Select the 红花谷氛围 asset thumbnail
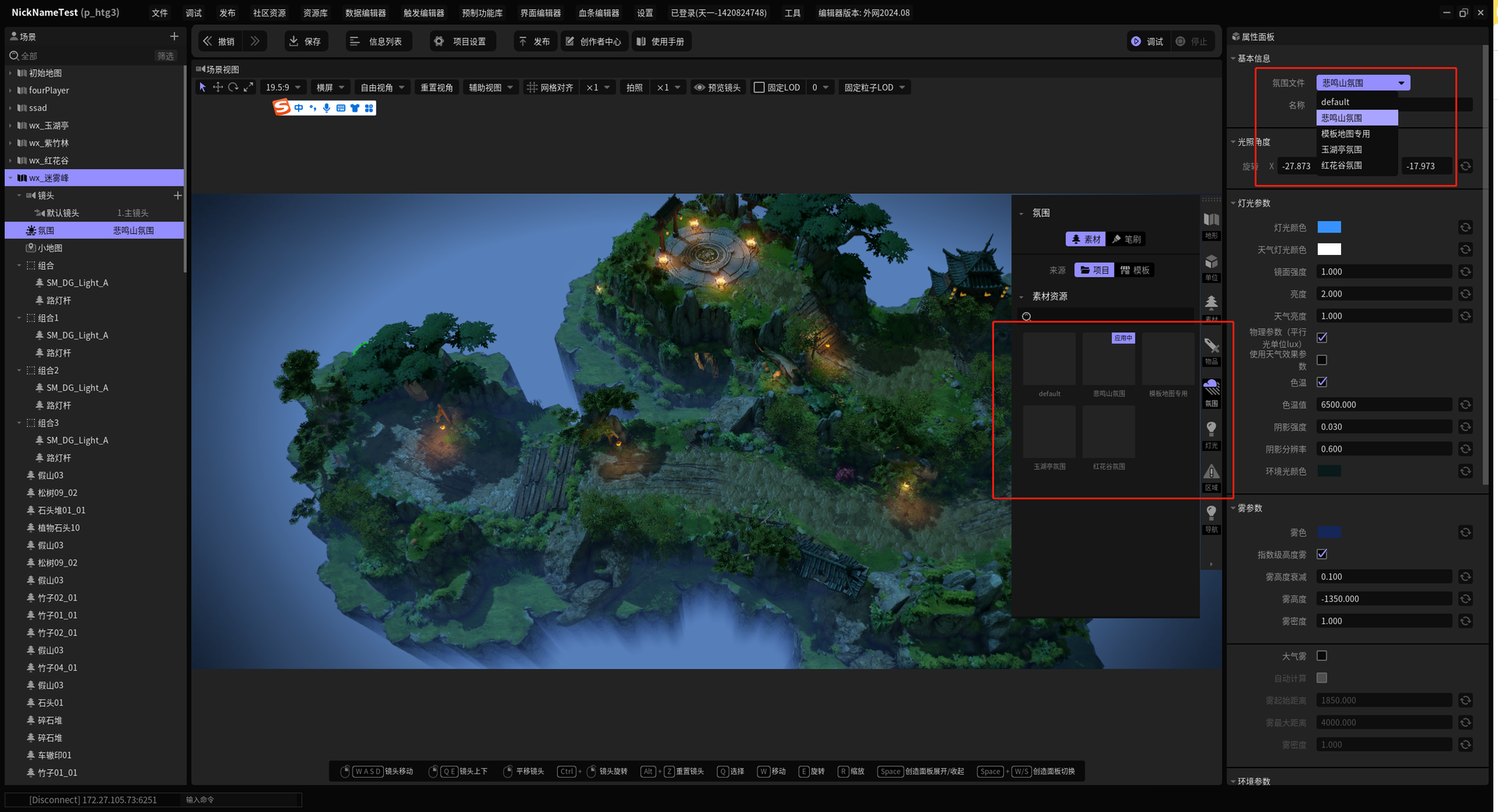Image resolution: width=1498 pixels, height=812 pixels. (1109, 433)
